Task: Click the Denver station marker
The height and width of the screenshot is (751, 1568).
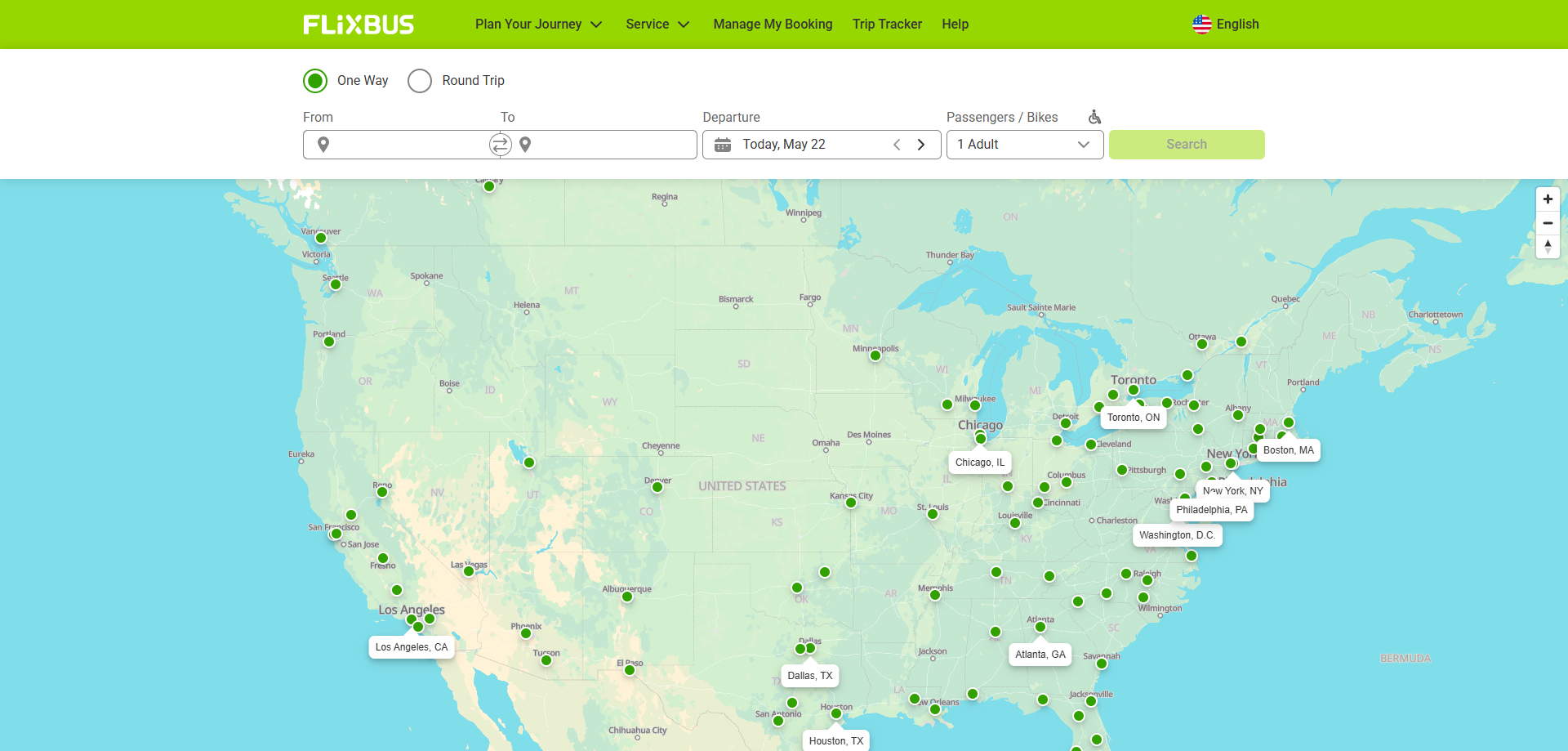Action: tap(657, 487)
